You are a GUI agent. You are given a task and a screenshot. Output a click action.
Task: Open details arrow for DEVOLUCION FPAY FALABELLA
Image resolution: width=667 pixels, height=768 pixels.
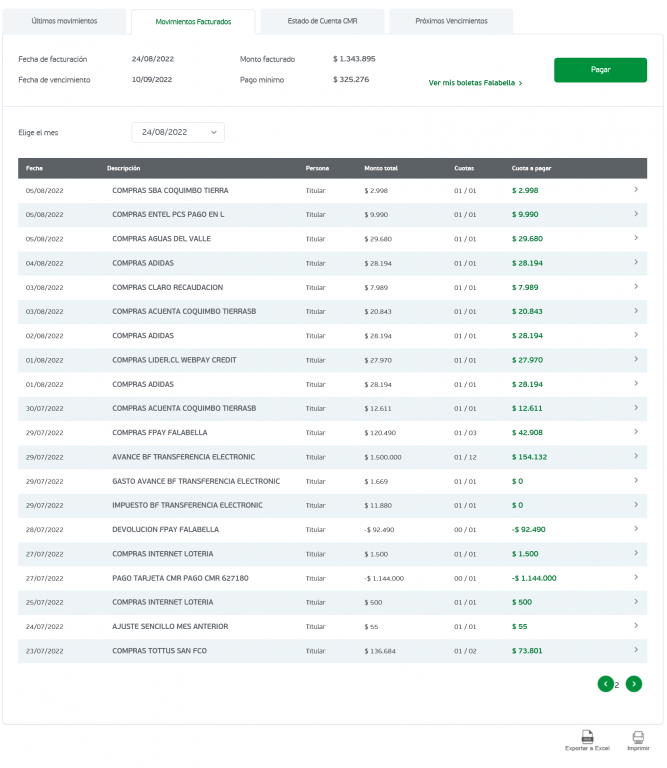click(x=635, y=529)
